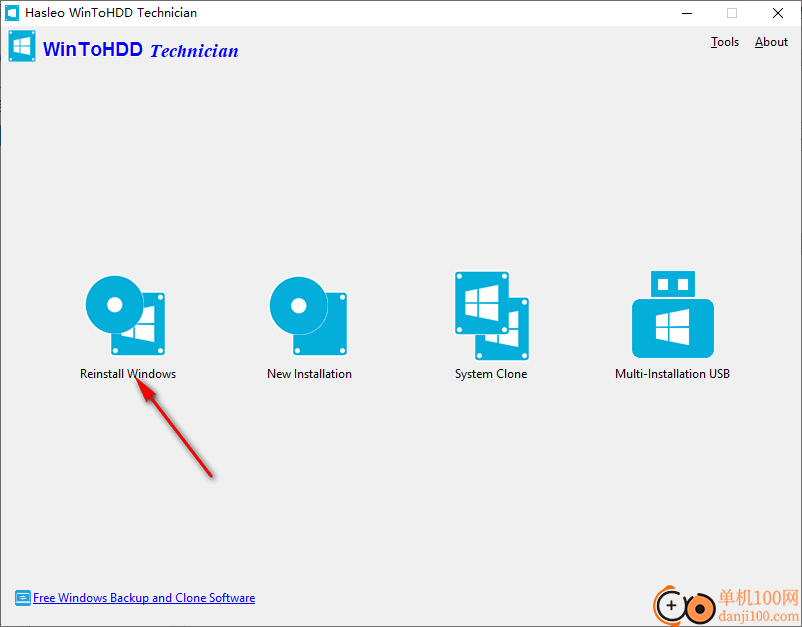
Task: Click the Hasleo title bar app icon
Action: coord(12,13)
